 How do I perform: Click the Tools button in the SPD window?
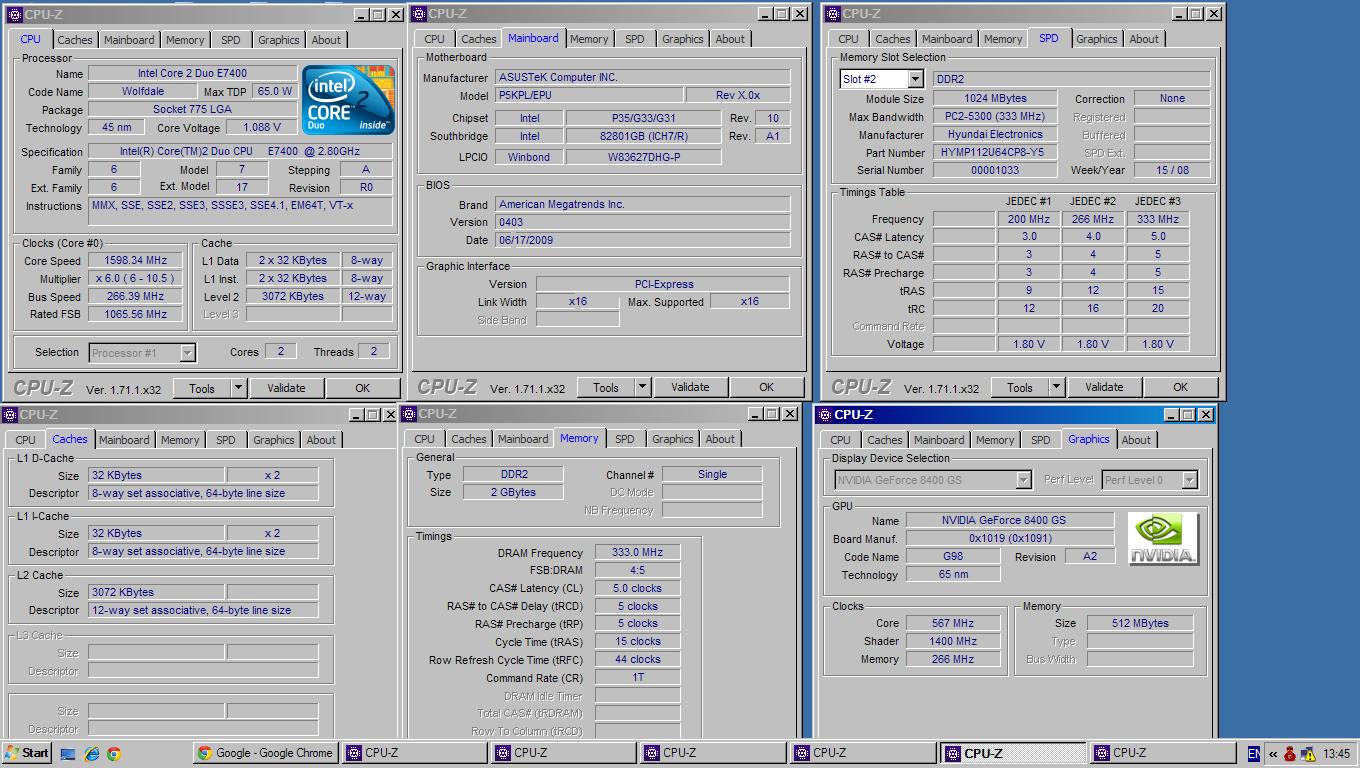1020,387
